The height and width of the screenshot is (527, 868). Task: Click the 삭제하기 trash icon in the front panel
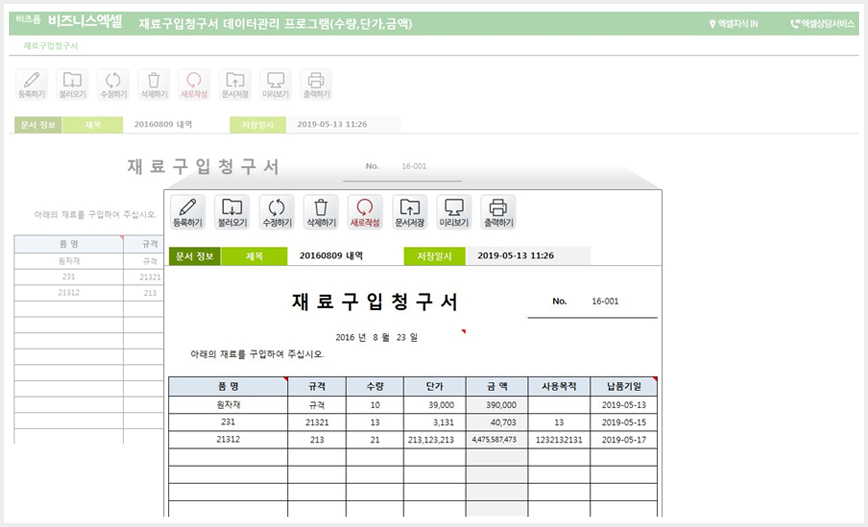(321, 213)
